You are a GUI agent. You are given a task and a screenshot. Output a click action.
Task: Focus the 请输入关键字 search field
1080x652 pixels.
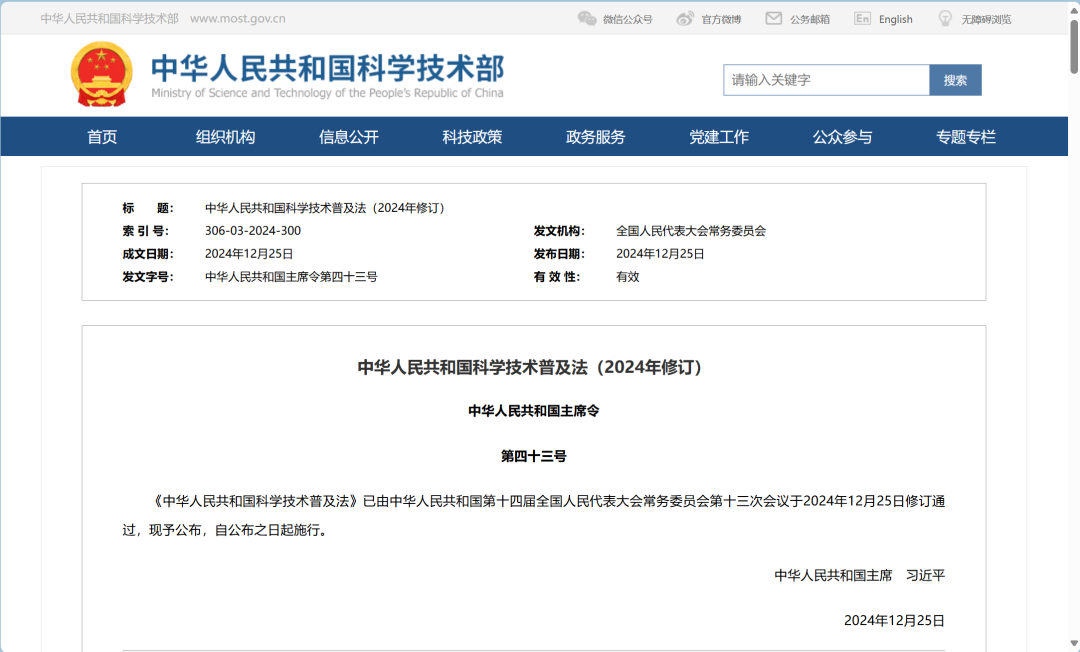point(827,80)
